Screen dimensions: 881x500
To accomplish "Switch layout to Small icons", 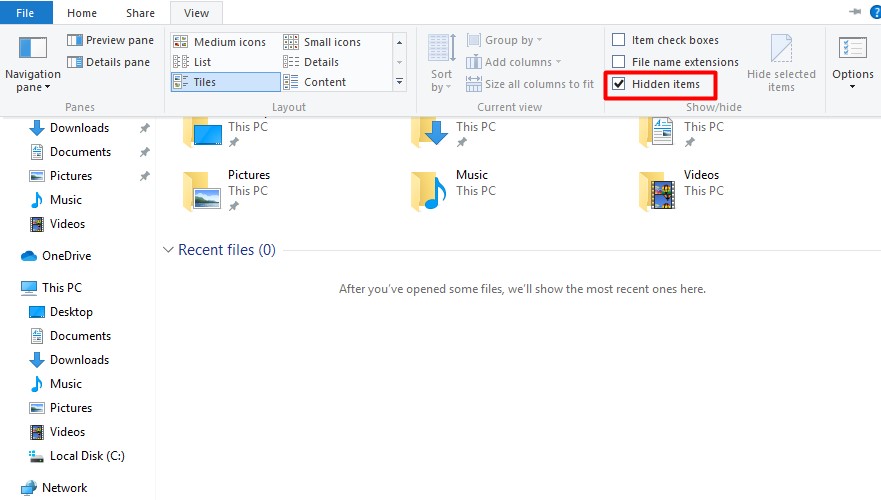I will 322,42.
